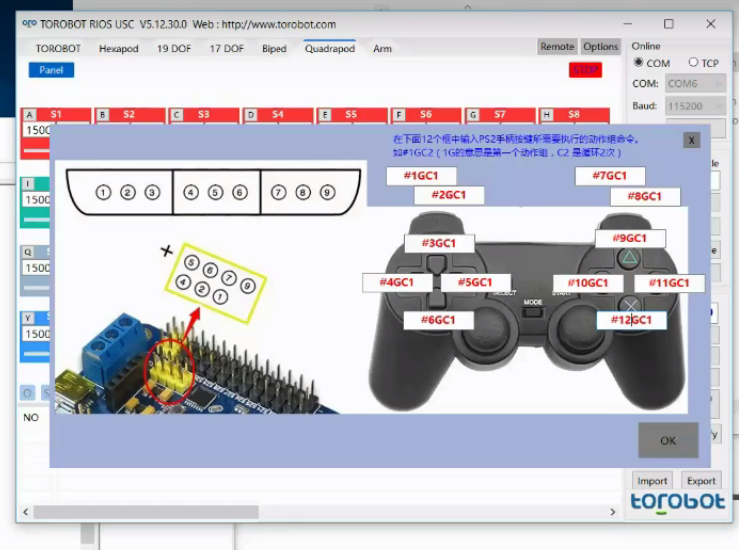The image size is (739, 550).
Task: Click the H label of servo S8
Action: pyautogui.click(x=547, y=115)
